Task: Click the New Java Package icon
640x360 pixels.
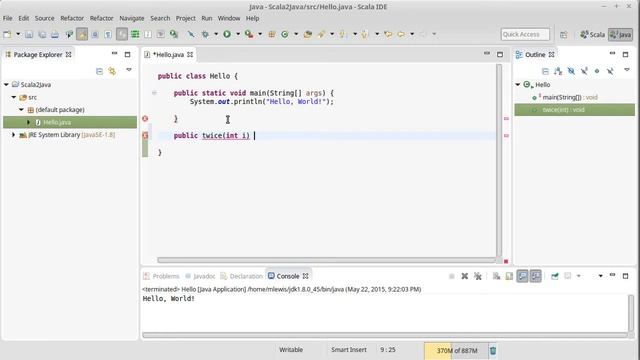Action: [x=272, y=34]
